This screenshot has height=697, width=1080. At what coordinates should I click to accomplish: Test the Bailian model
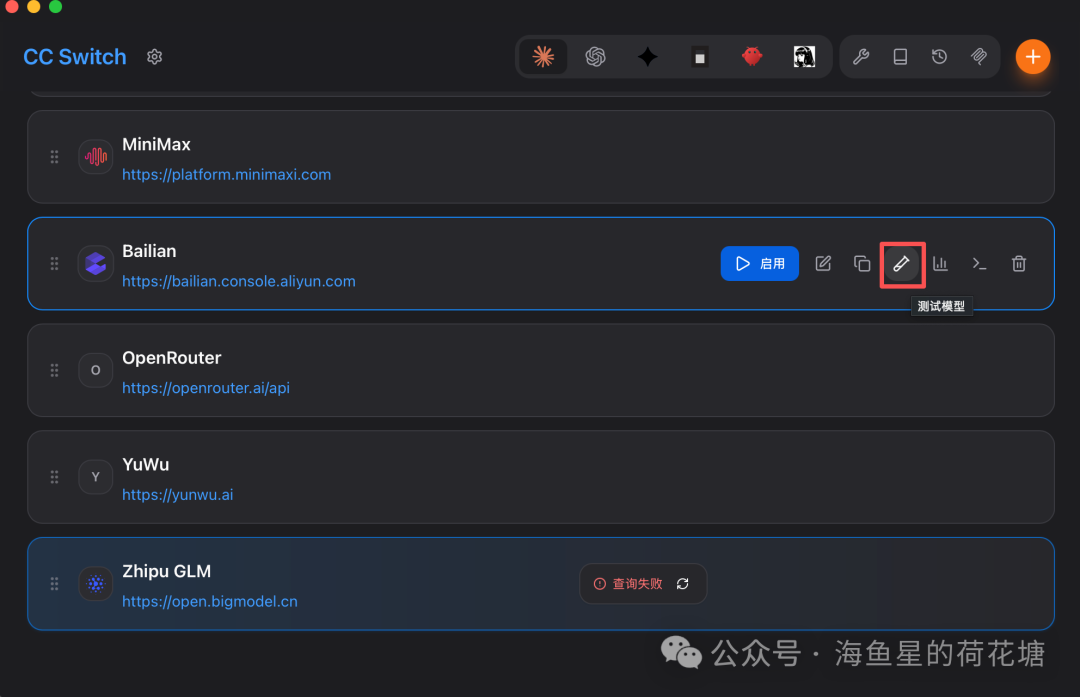point(902,263)
